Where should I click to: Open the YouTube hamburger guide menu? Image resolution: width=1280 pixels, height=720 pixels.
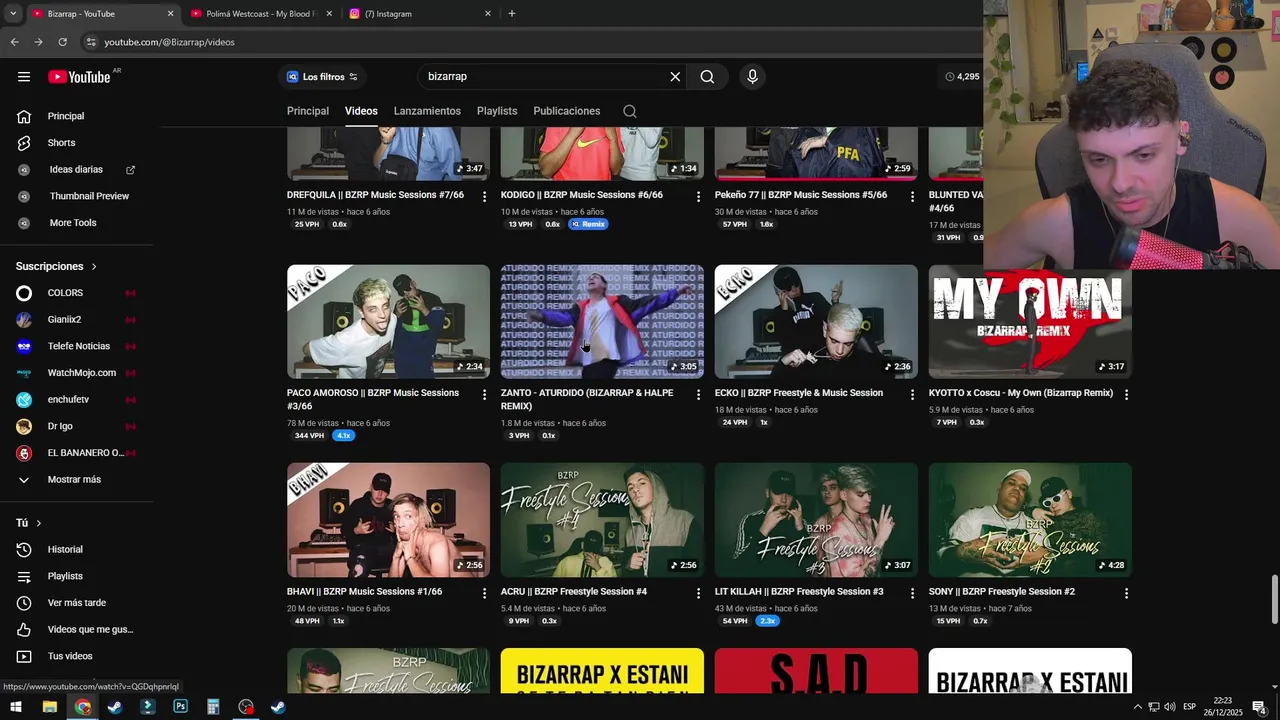pos(24,77)
